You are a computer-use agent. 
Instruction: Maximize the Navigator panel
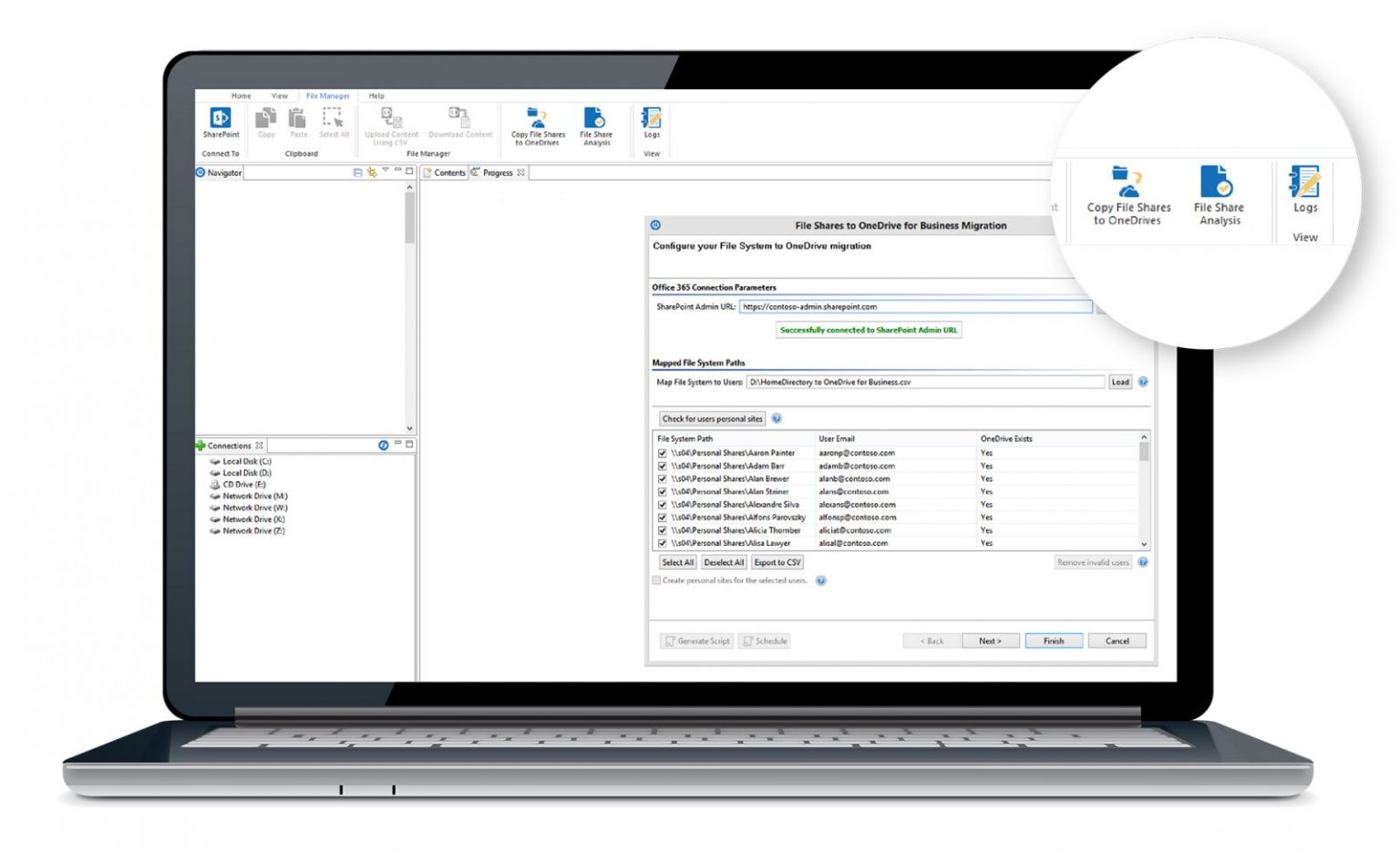point(409,170)
